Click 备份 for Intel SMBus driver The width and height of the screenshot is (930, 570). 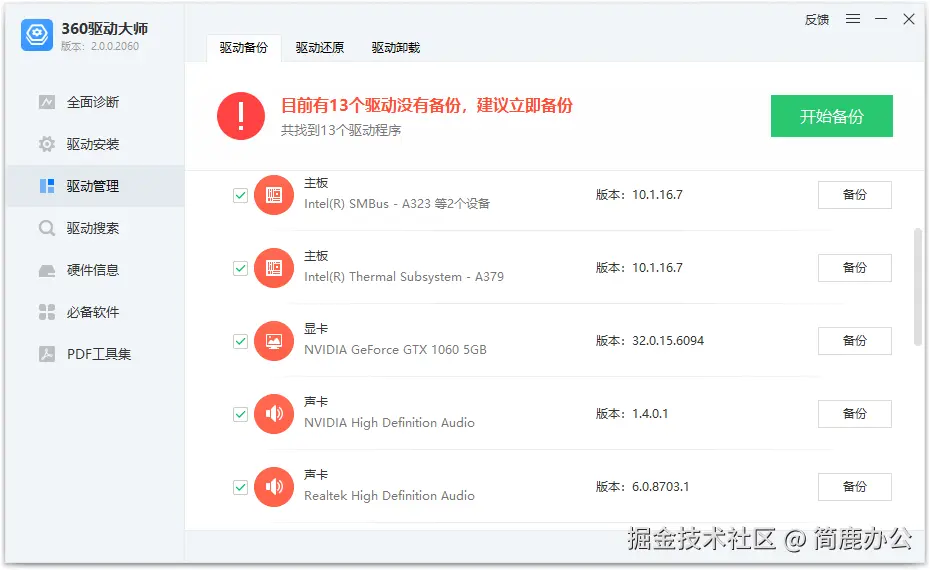click(x=855, y=195)
